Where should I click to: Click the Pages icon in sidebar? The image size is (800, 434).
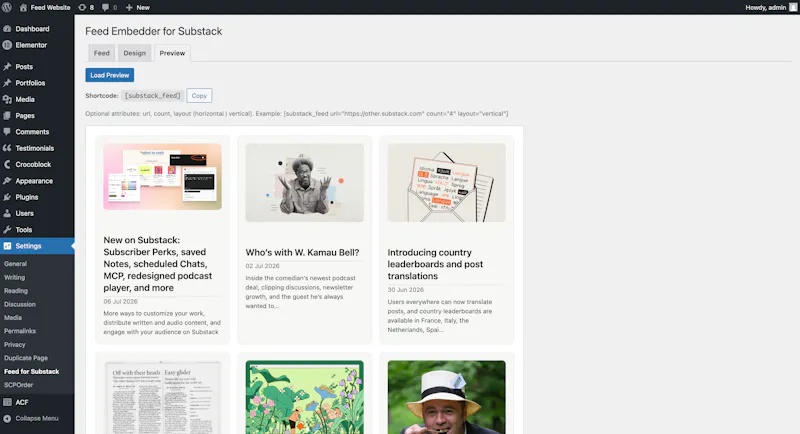coord(7,116)
